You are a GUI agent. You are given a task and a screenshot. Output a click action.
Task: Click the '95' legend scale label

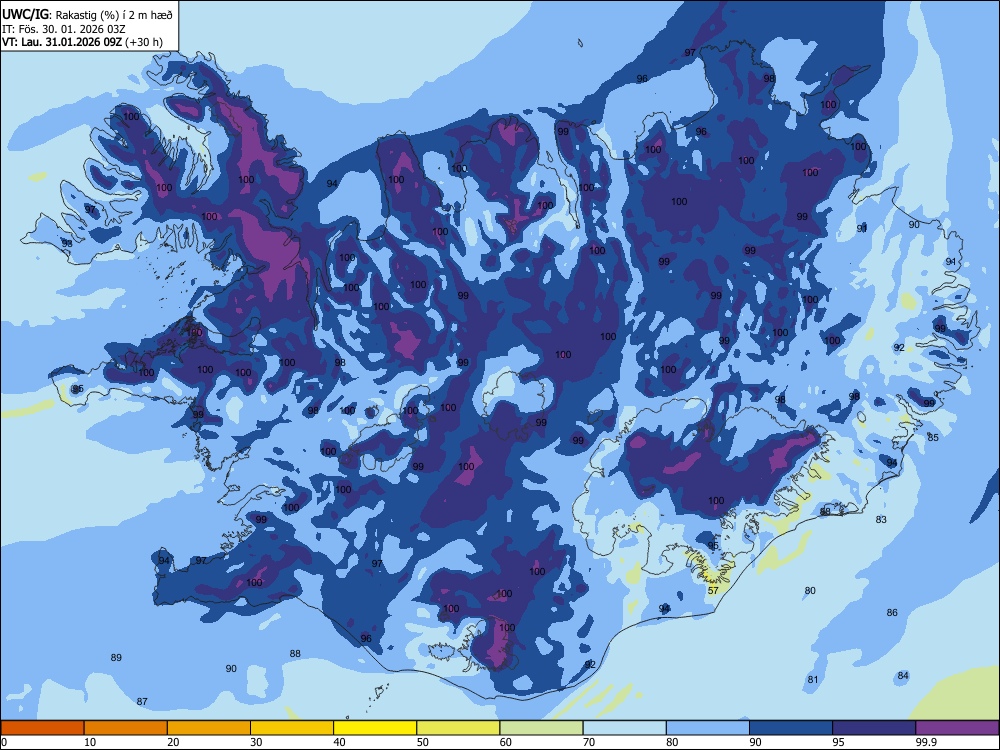tap(839, 742)
